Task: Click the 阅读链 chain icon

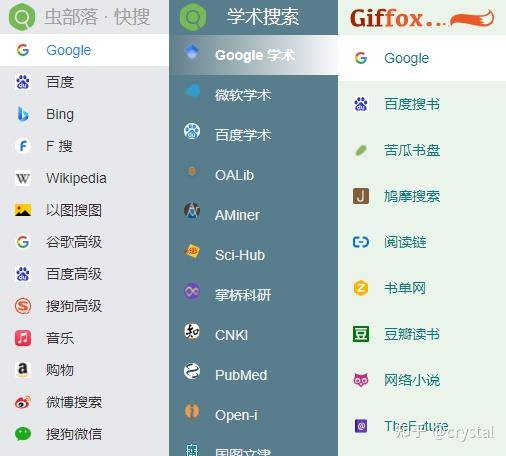Action: pos(361,242)
